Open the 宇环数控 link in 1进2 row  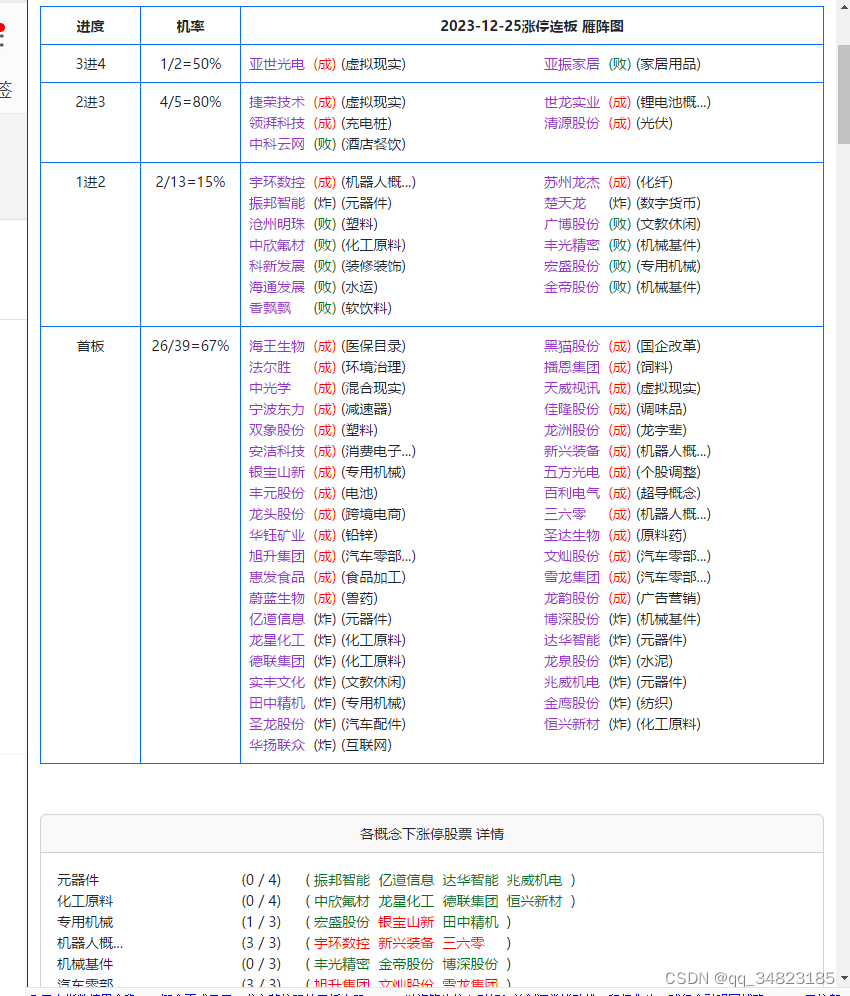(276, 182)
